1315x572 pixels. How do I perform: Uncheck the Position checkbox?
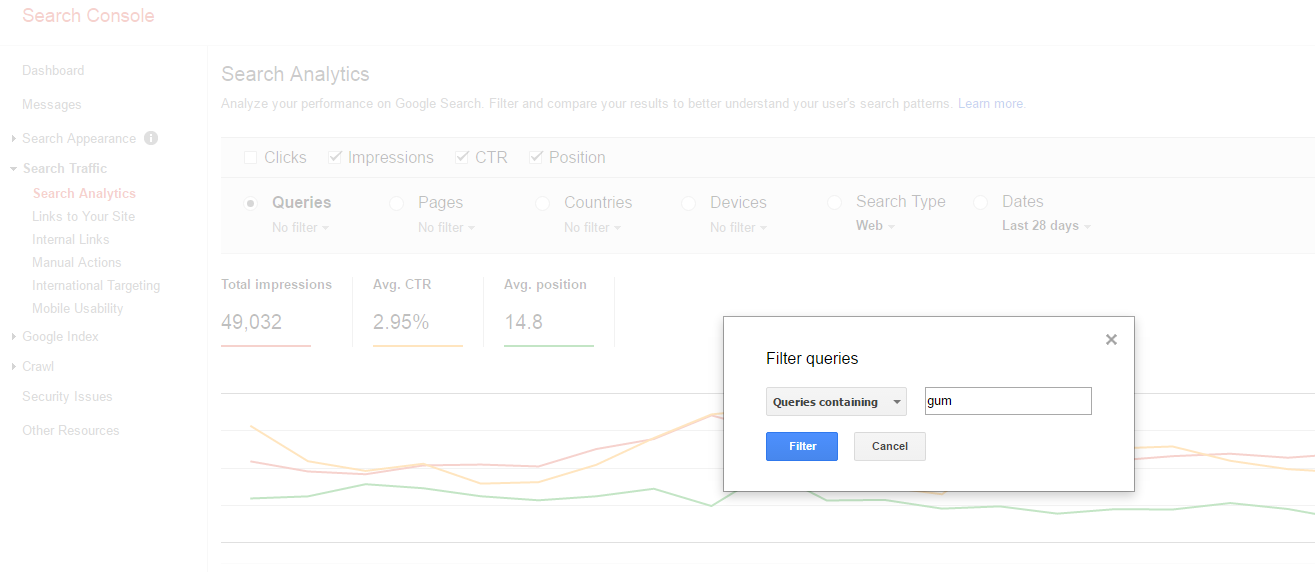[536, 157]
